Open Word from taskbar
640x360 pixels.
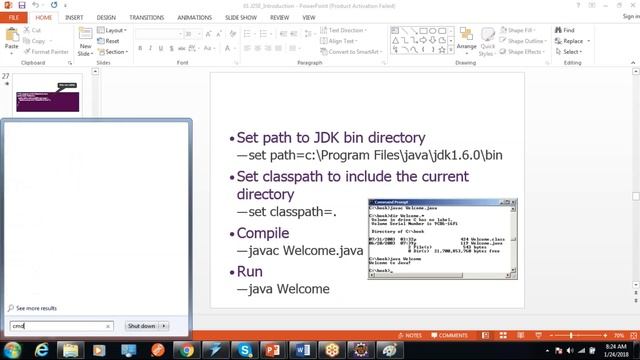point(303,350)
